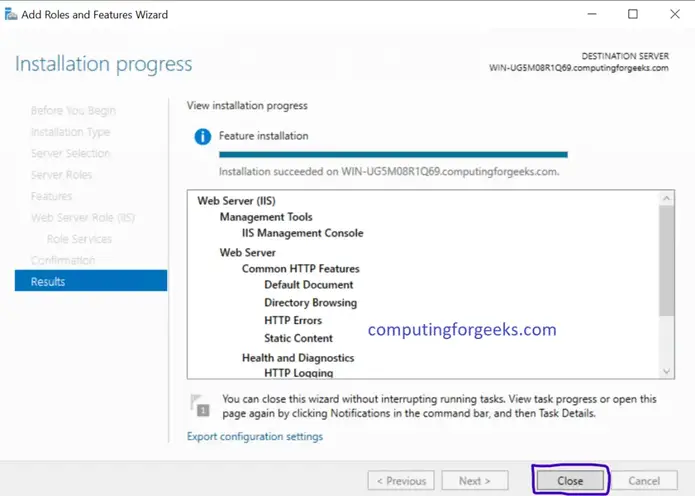This screenshot has width=695, height=496.
Task: Select Common HTTP Features entry
Action: pos(301,269)
